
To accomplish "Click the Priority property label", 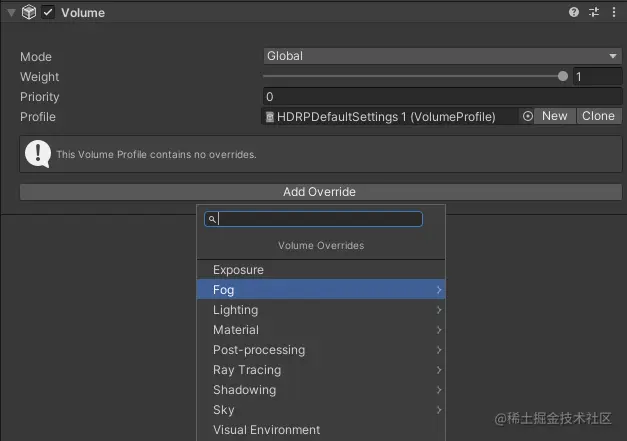I will point(40,97).
